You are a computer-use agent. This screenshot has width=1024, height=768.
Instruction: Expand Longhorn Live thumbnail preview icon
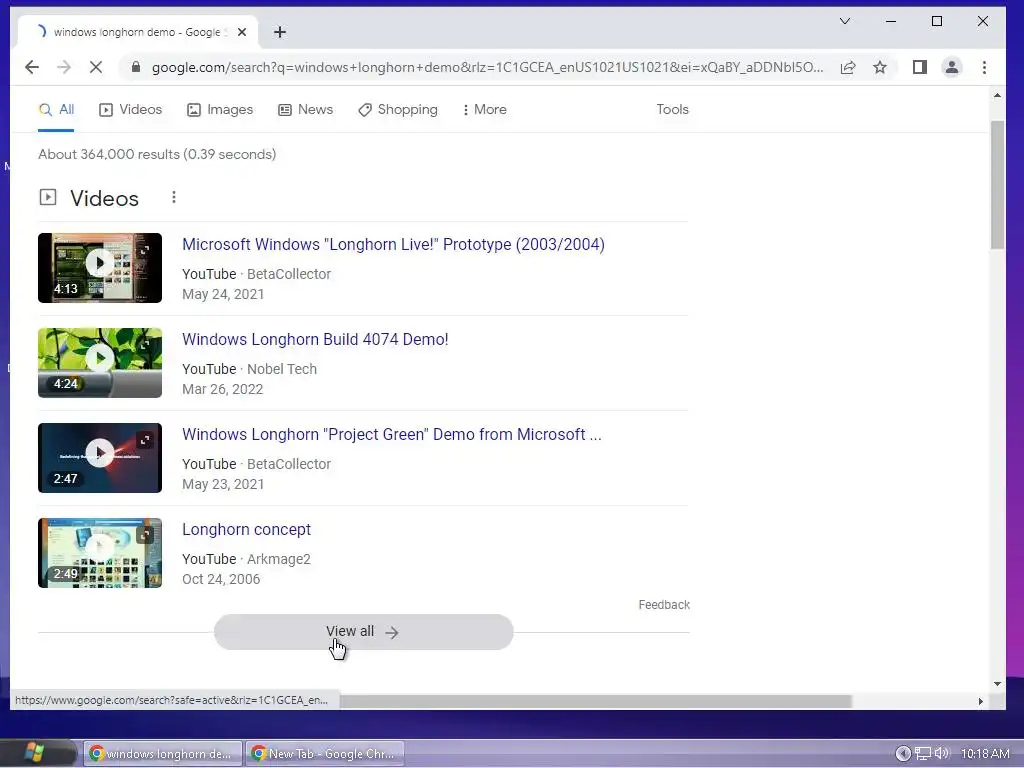[x=144, y=250]
